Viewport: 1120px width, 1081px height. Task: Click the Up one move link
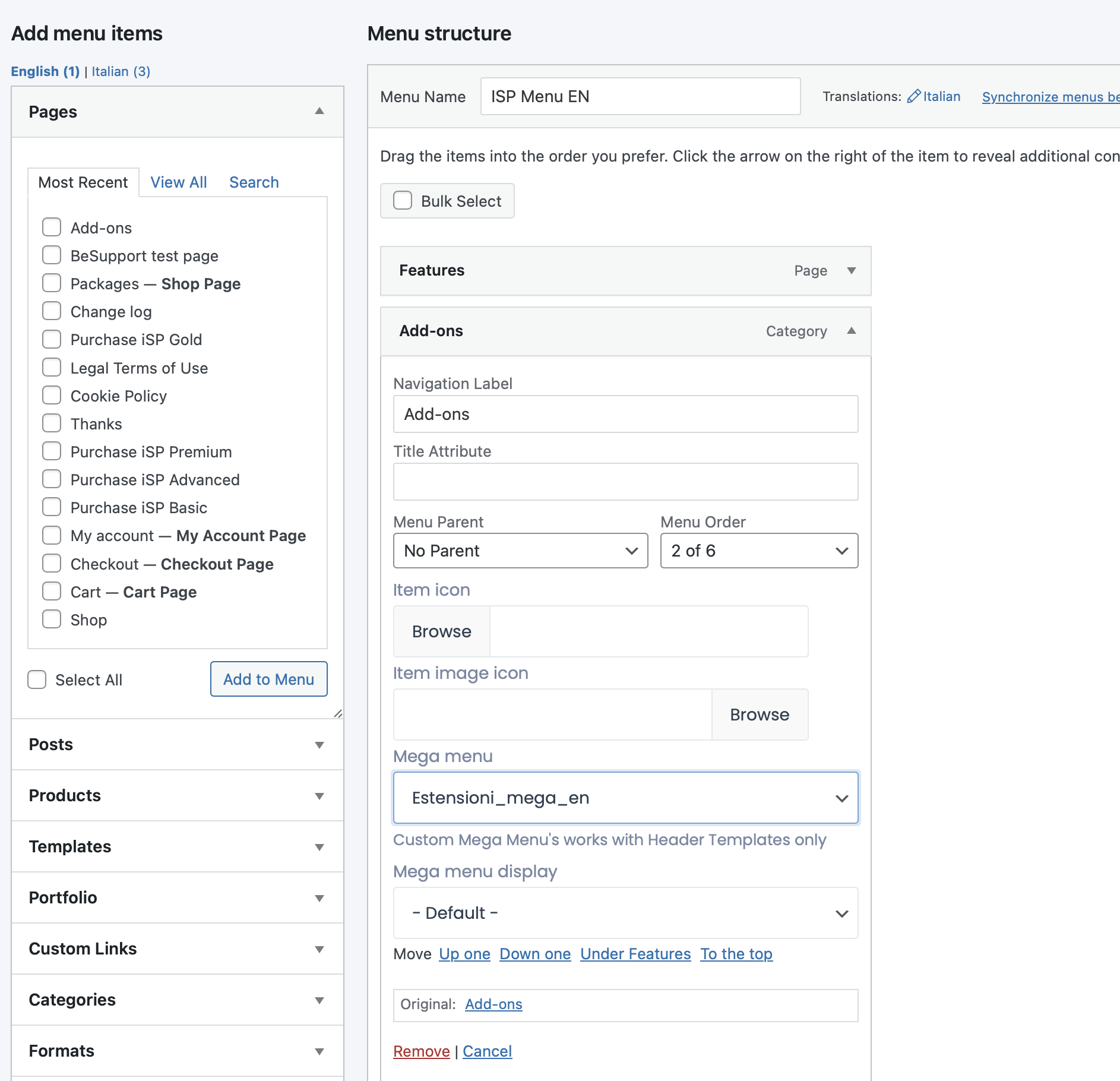[x=465, y=954]
